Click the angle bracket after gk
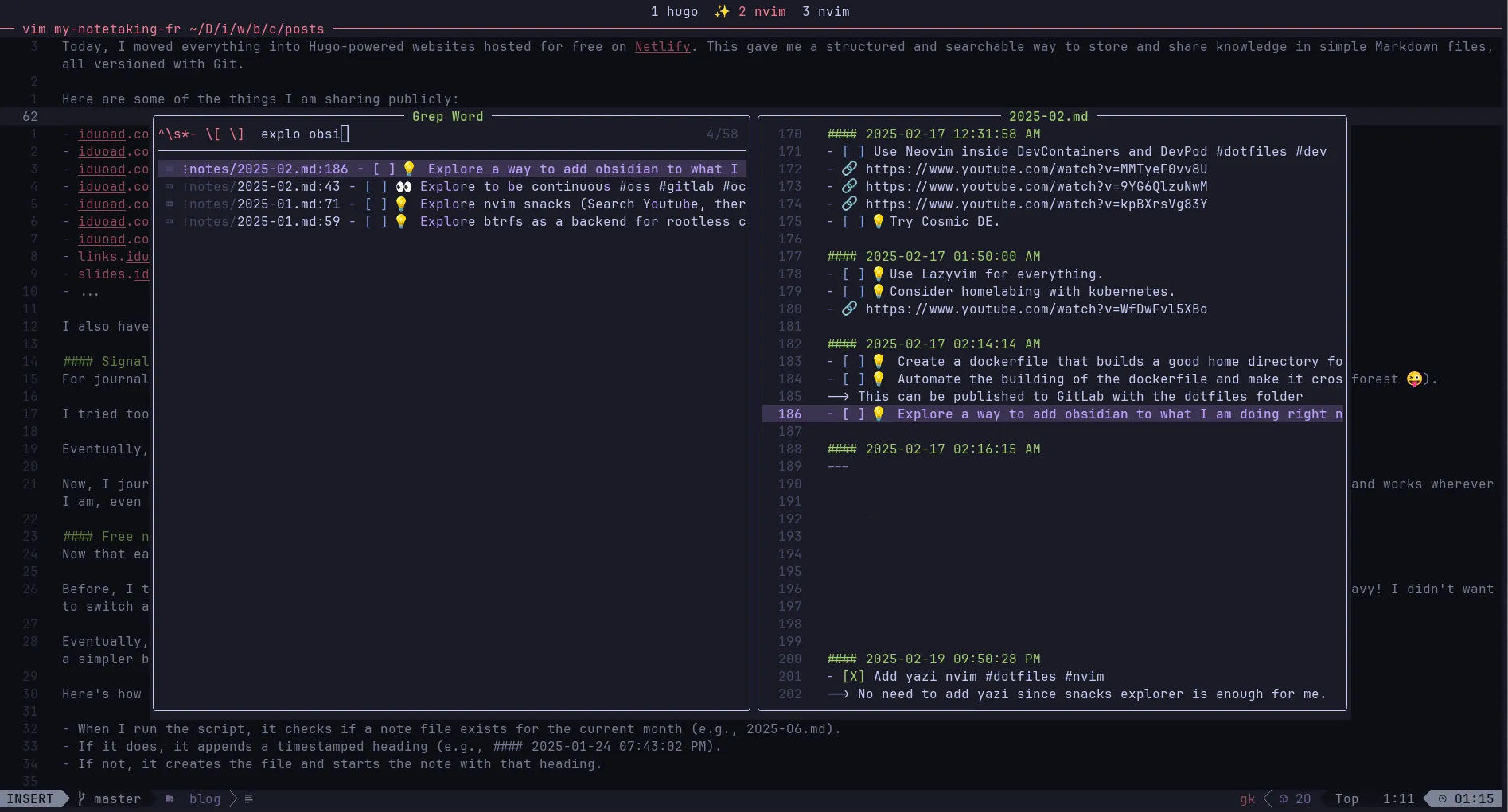The height and width of the screenshot is (812, 1508). tap(1268, 798)
